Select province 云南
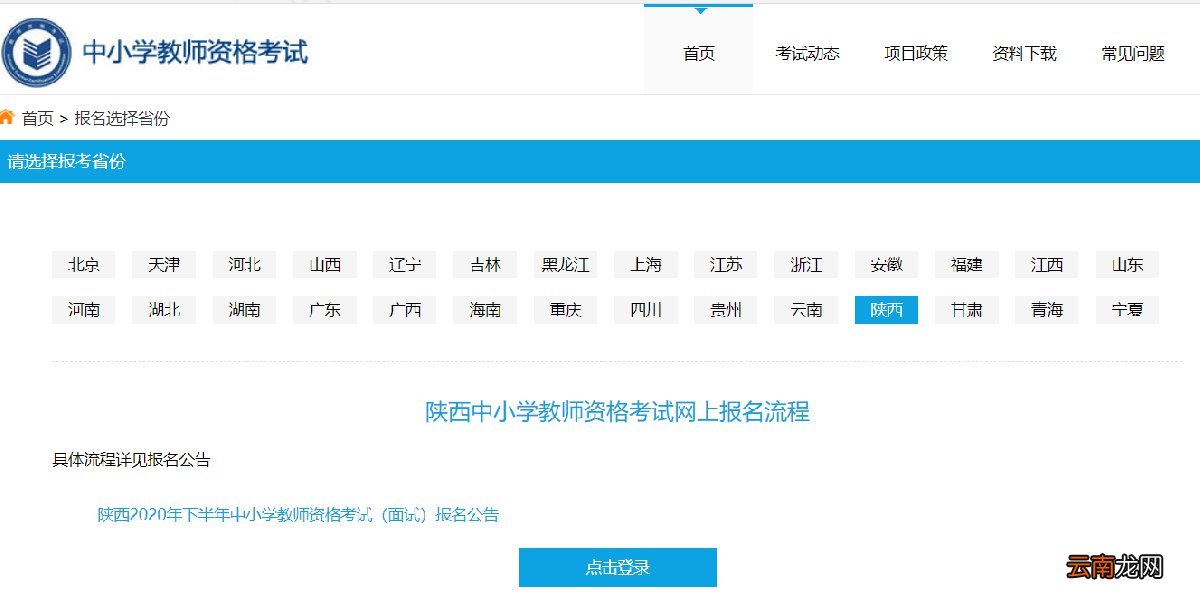Viewport: 1200px width, 595px height. click(x=806, y=310)
